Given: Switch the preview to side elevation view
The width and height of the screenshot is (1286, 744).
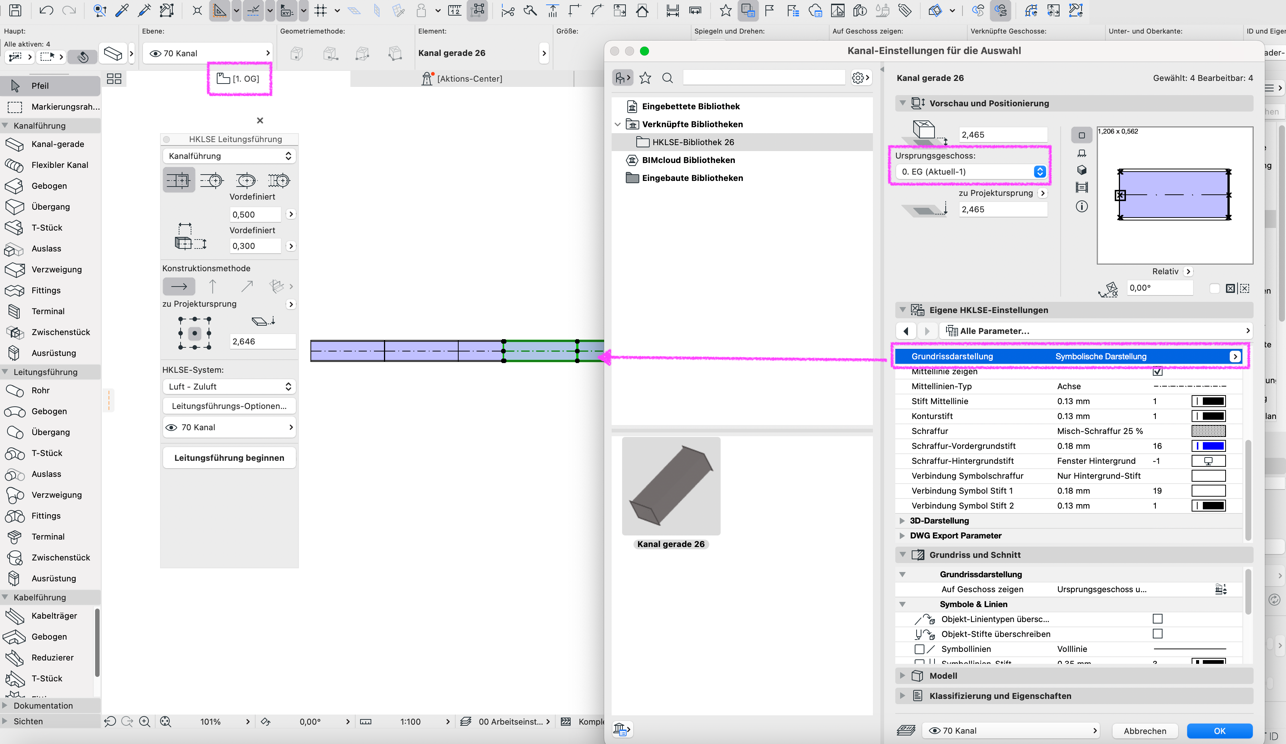Looking at the screenshot, I should pyautogui.click(x=1081, y=153).
